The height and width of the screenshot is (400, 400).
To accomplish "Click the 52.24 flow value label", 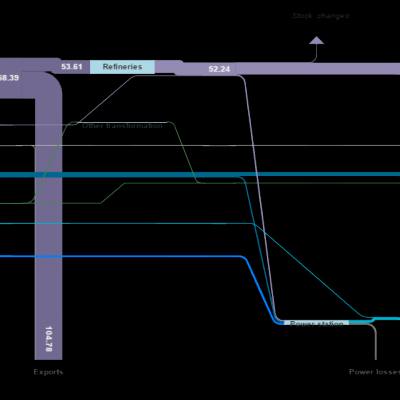I will click(x=219, y=69).
